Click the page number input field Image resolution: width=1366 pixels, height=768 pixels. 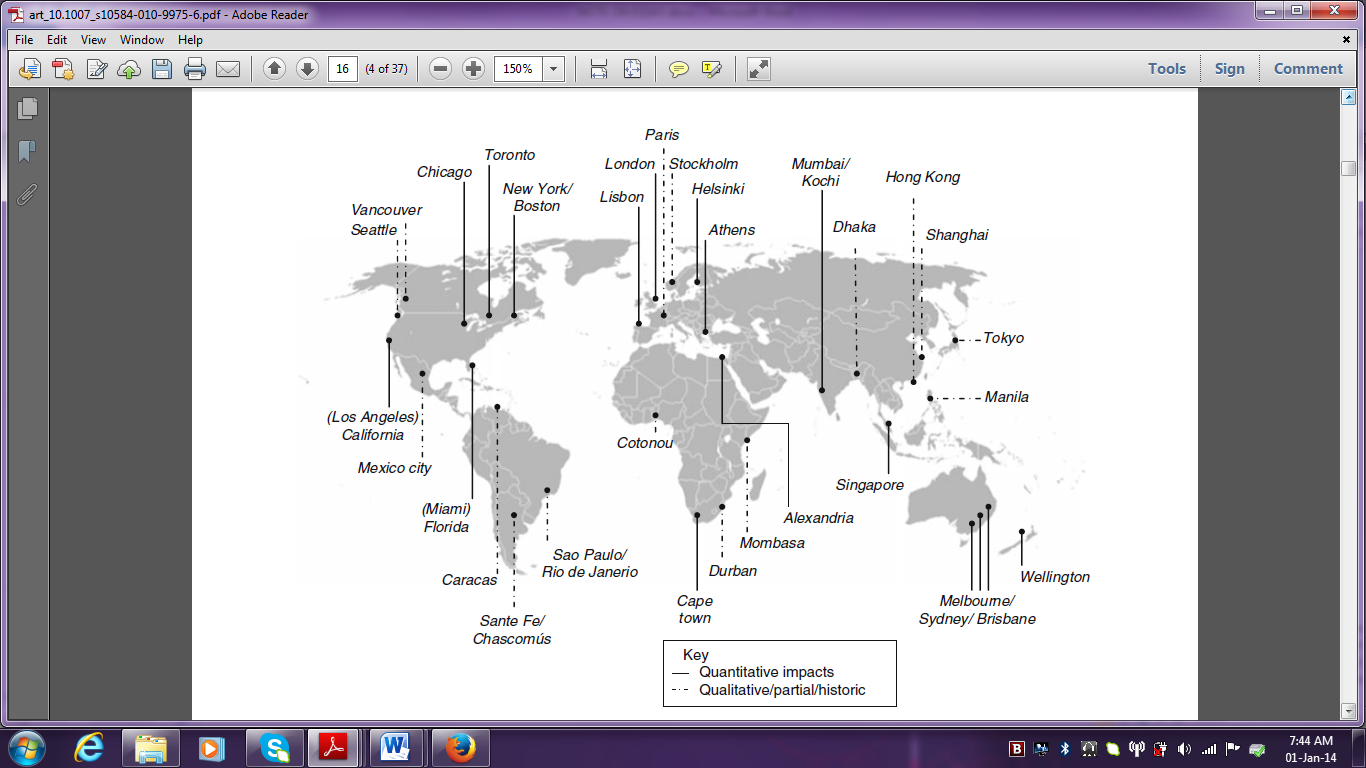tap(343, 69)
